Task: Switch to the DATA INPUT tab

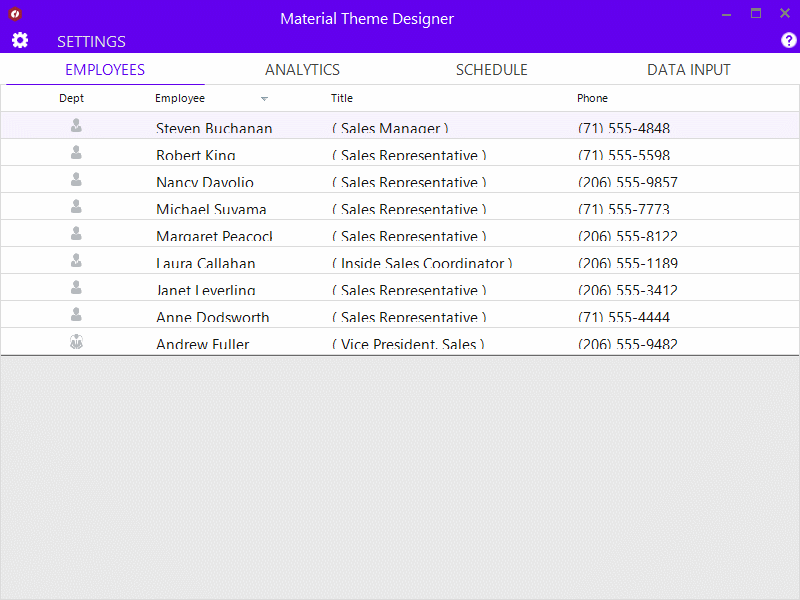Action: [688, 70]
